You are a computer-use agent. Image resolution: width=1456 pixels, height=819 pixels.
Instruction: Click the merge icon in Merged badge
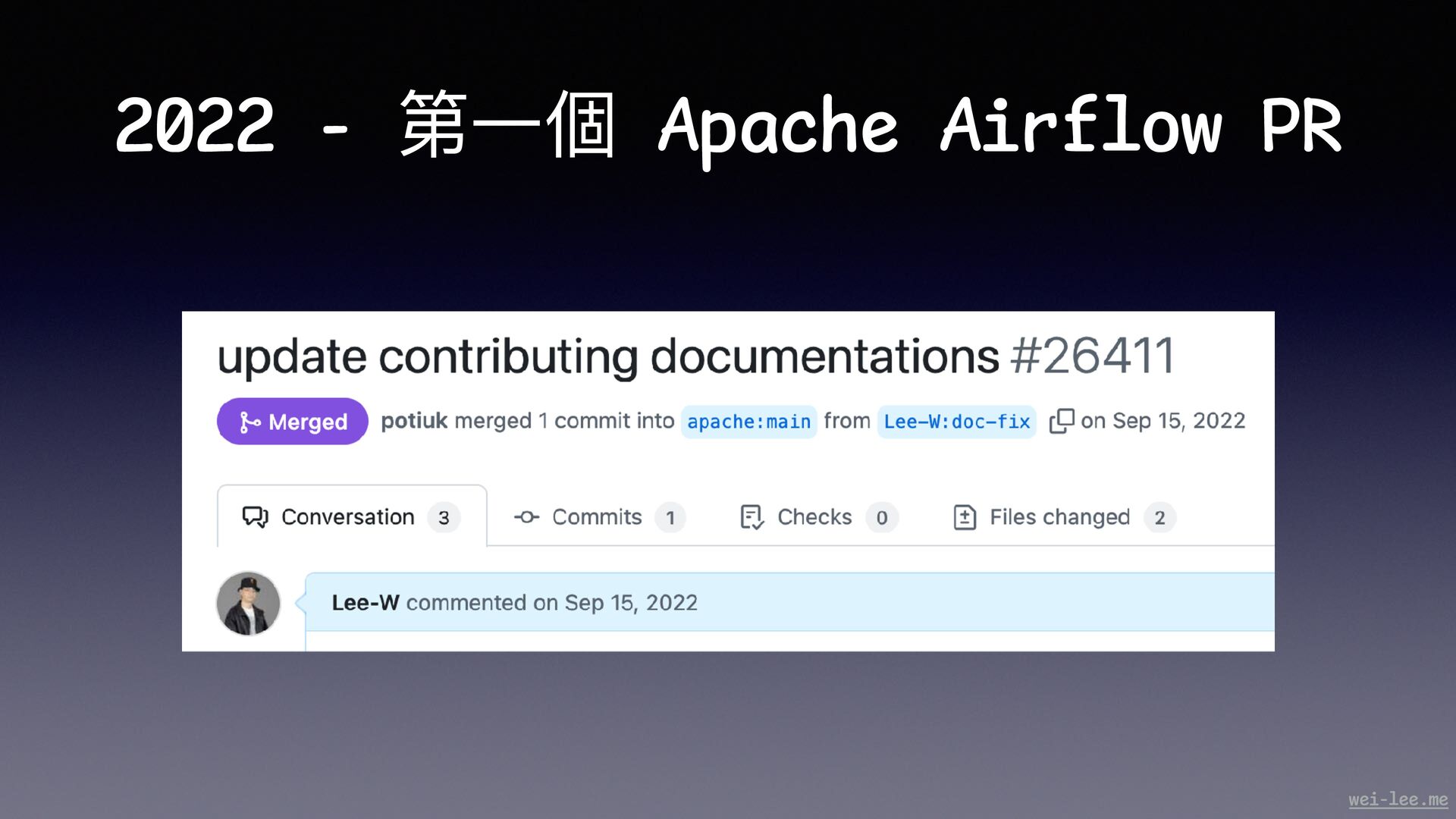(x=249, y=422)
